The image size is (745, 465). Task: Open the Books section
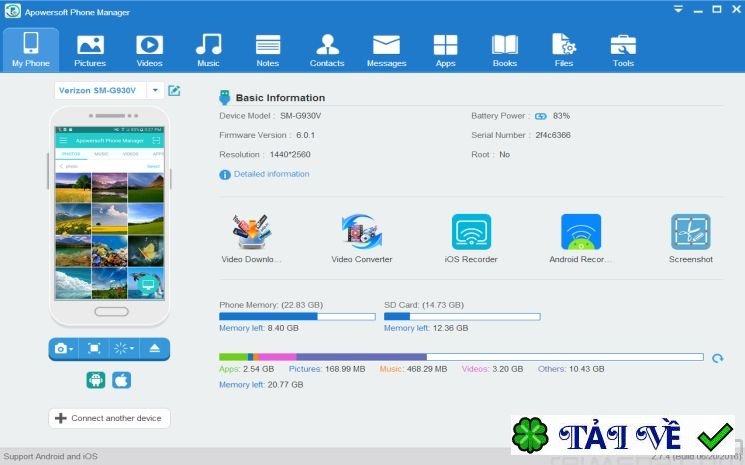(x=505, y=50)
